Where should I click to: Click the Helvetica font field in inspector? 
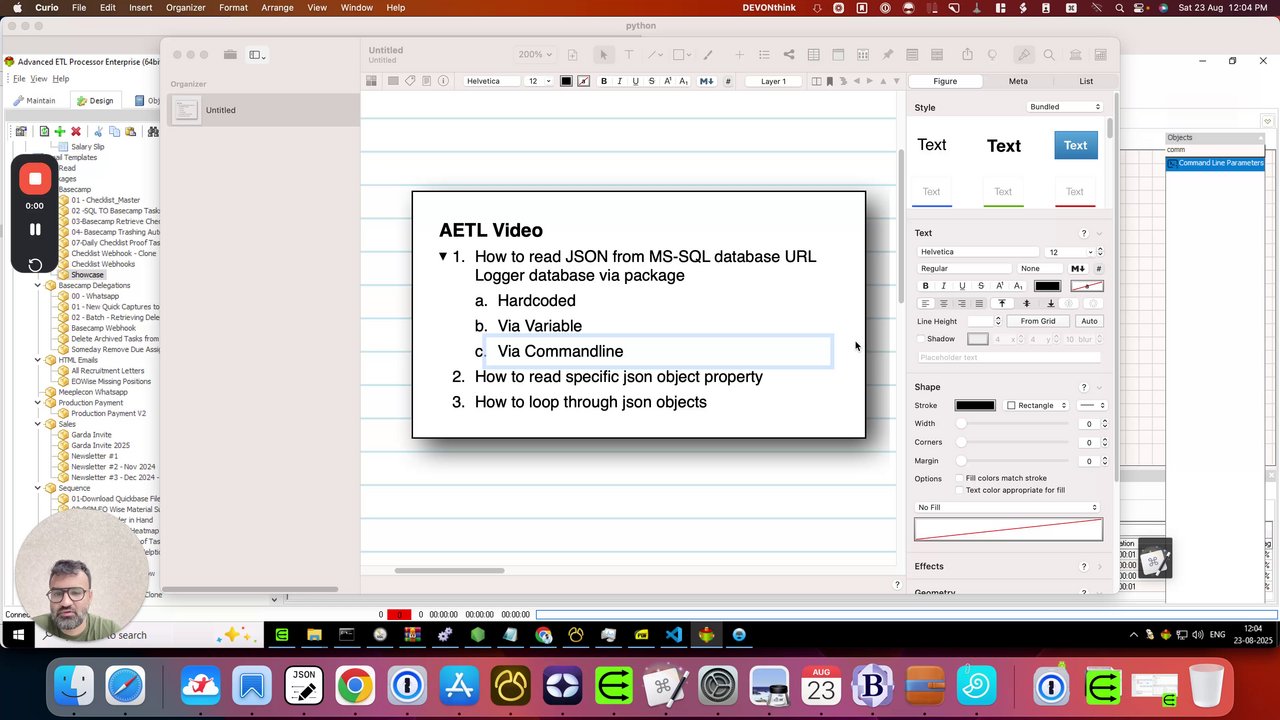[x=978, y=252]
